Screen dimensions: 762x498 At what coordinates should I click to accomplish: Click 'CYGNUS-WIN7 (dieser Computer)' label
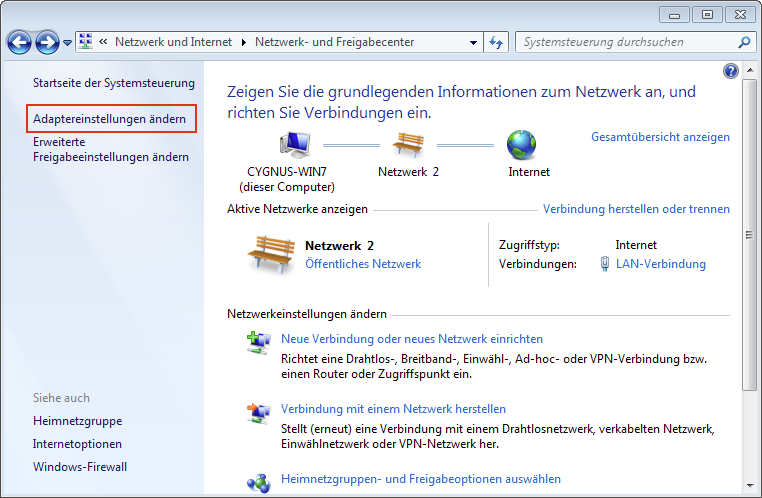287,179
